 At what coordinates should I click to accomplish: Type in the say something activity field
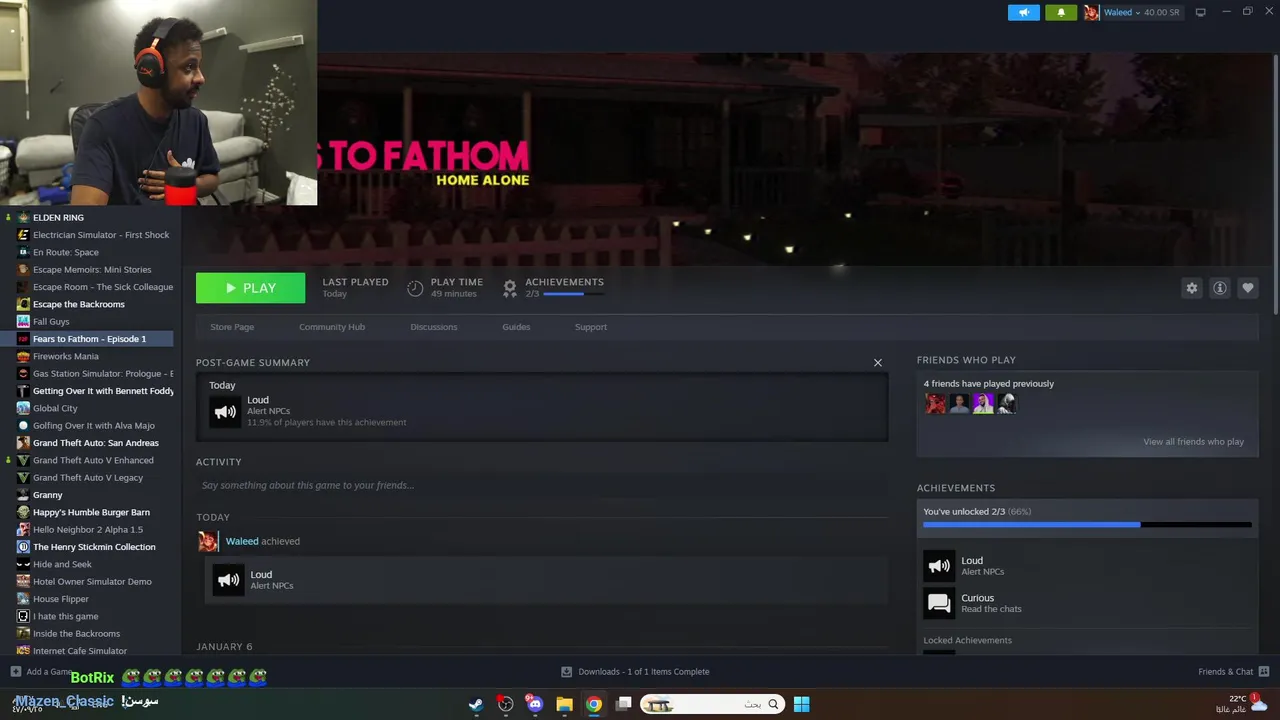[x=542, y=485]
